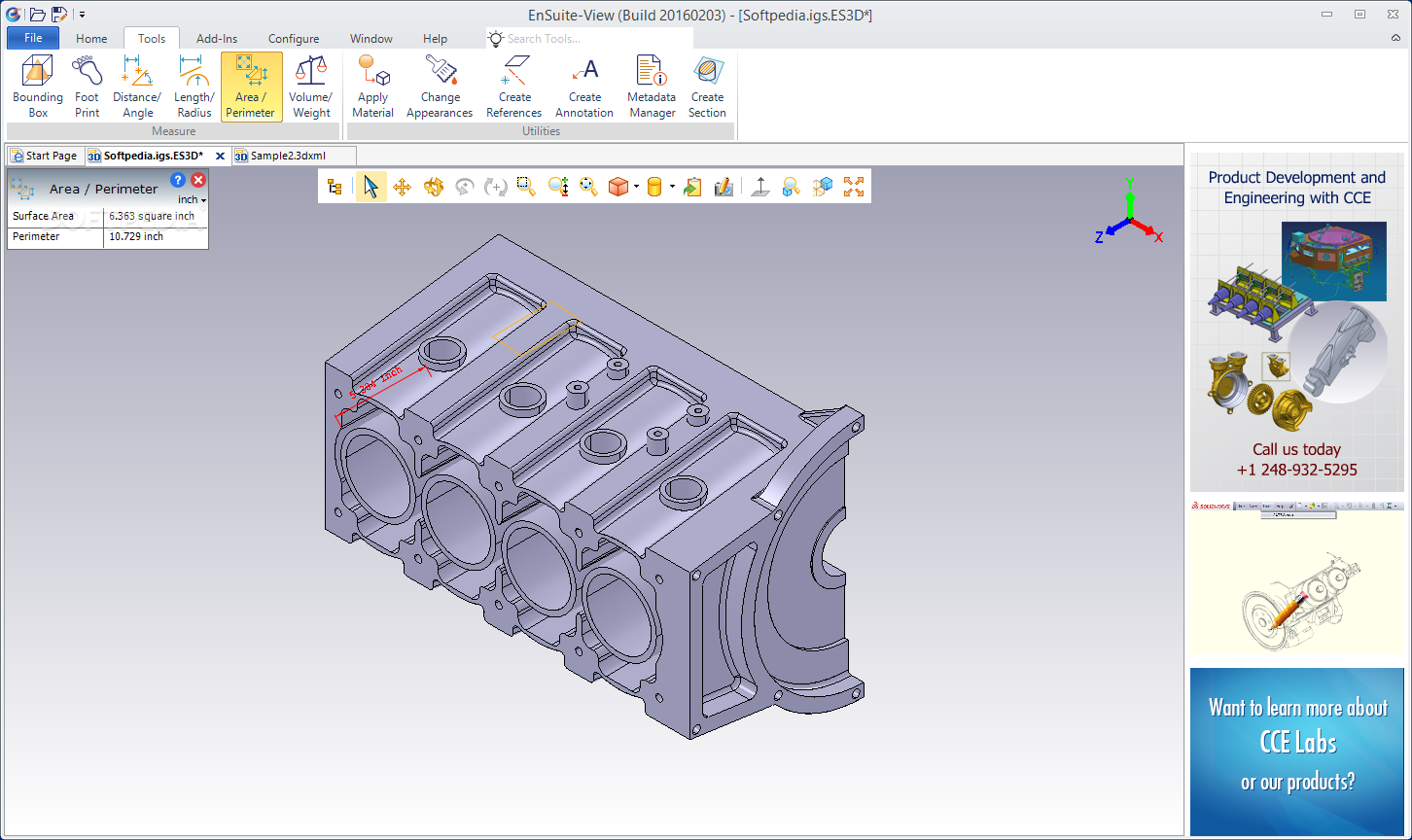Switch to the Home ribbon tab

pos(91,39)
